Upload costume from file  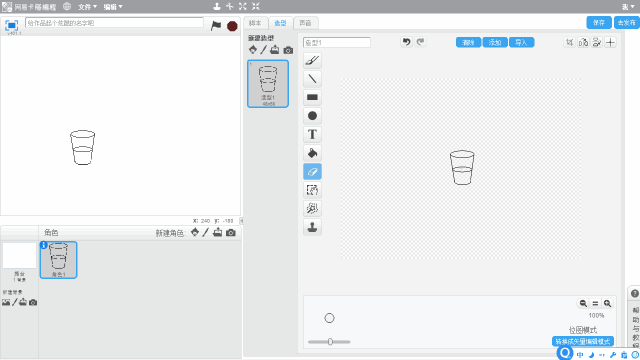[x=275, y=50]
